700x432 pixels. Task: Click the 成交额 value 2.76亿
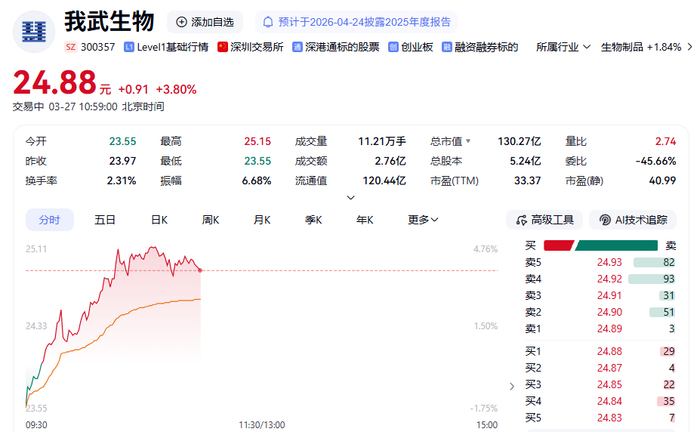tap(390, 161)
